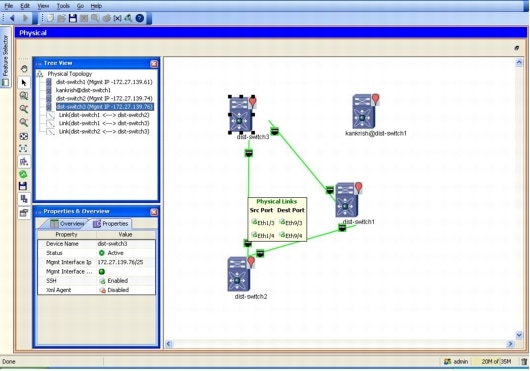The width and height of the screenshot is (530, 371).
Task: Open the Help menu
Action: coord(96,6)
